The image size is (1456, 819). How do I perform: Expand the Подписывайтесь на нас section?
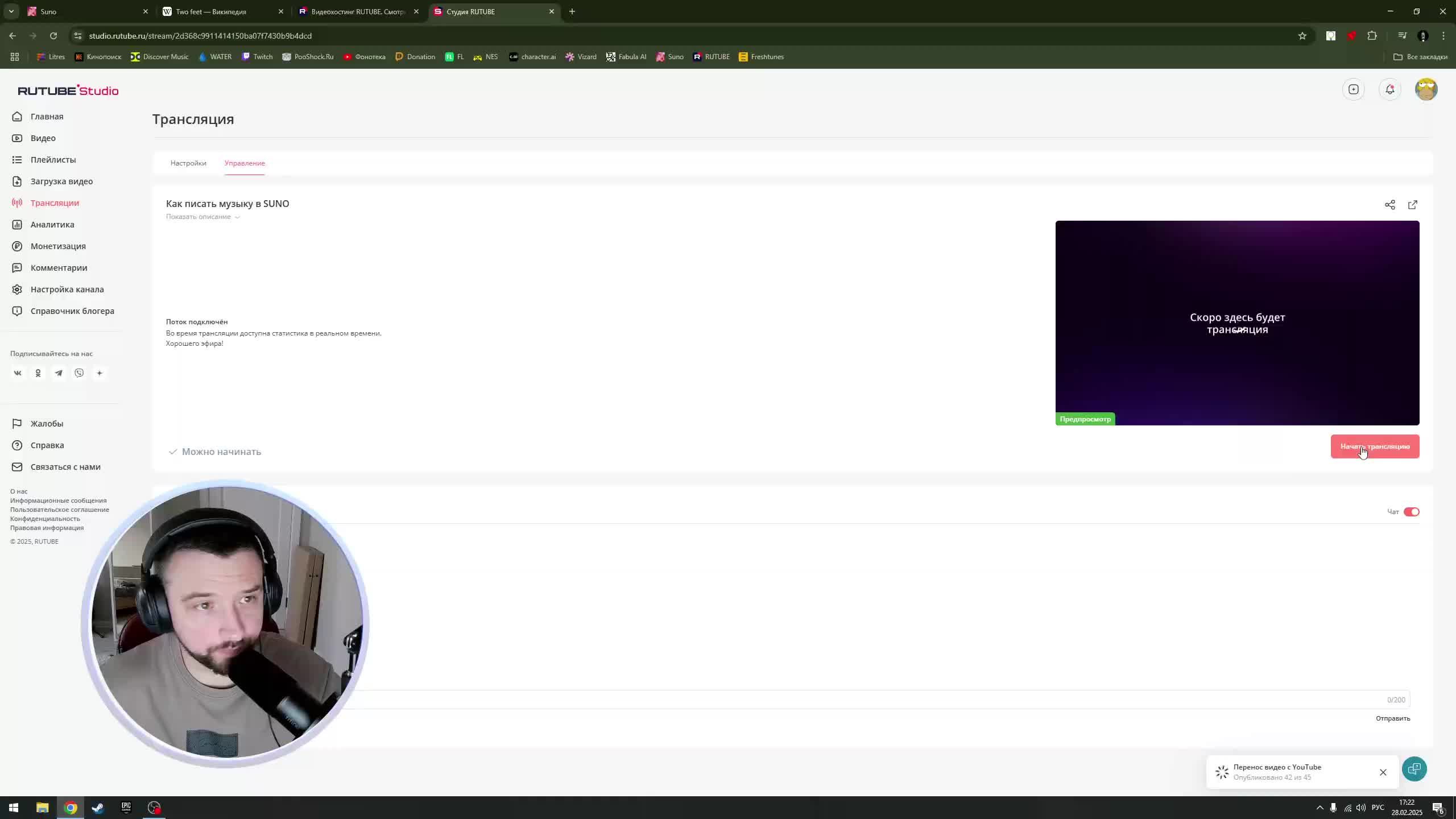pos(99,373)
